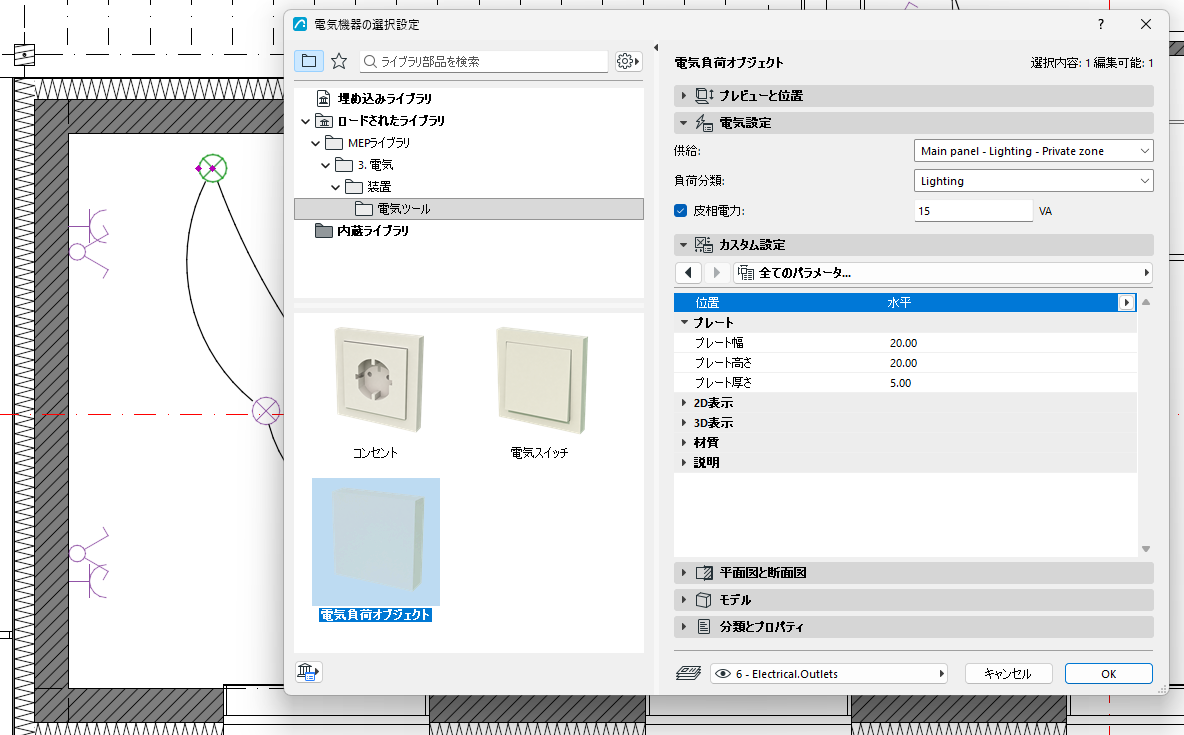This screenshot has width=1184, height=735.
Task: Open the 全てのパラメータ selector
Action: click(942, 273)
